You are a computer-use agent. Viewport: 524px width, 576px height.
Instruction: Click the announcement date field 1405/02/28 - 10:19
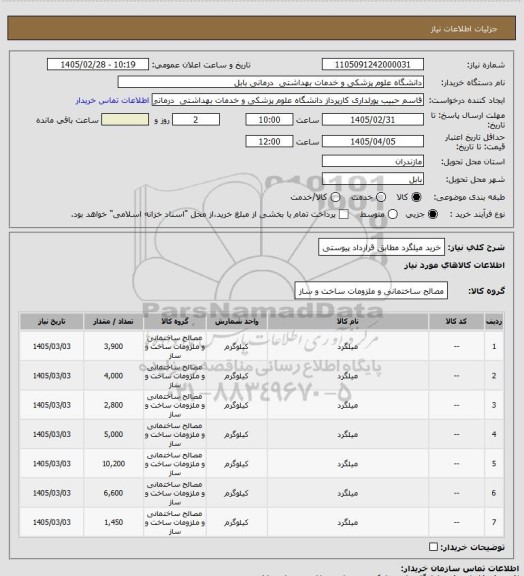[x=98, y=64]
